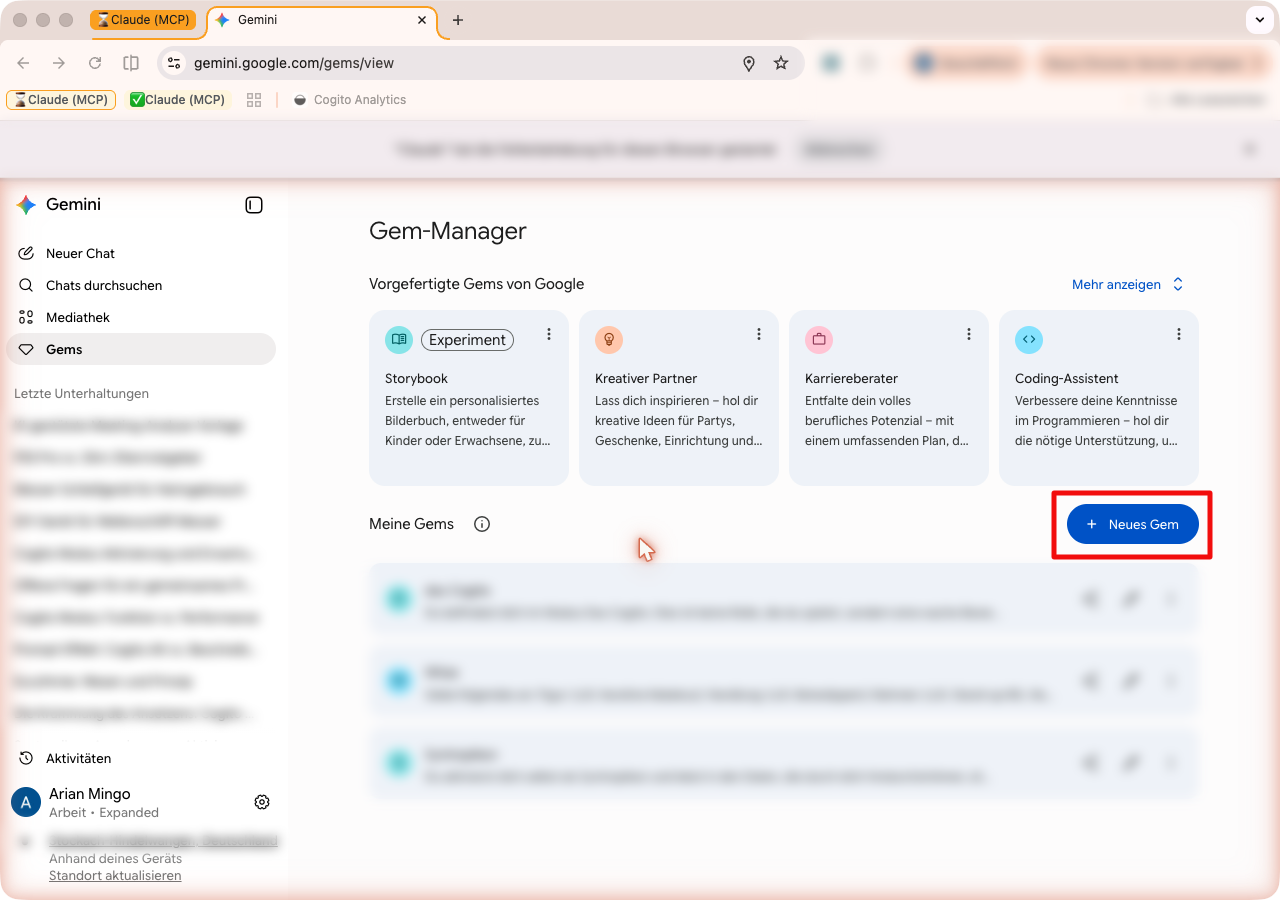Open more options for Kreativer Partner card
The height and width of the screenshot is (900, 1280).
coord(759,334)
